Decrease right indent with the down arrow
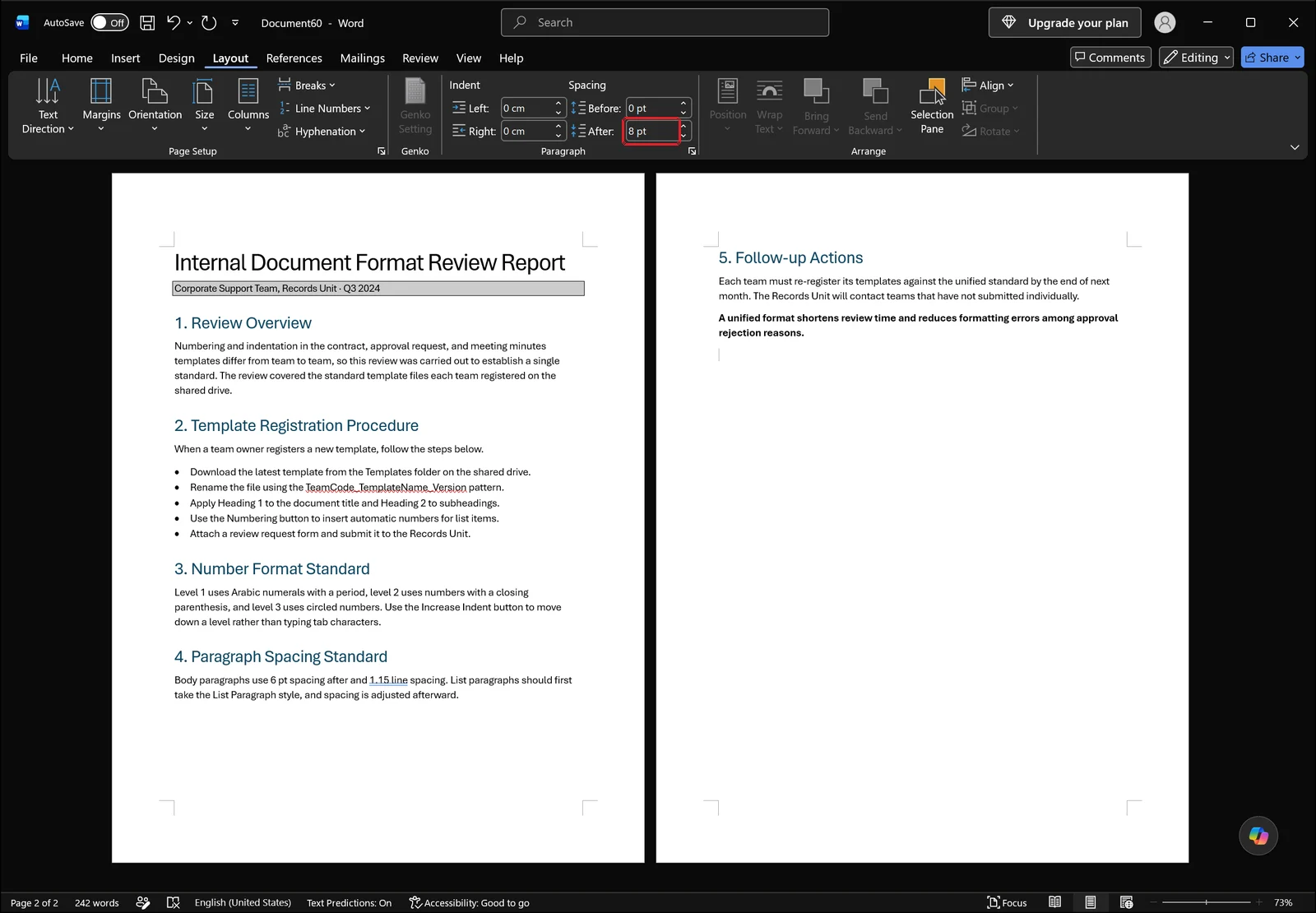This screenshot has height=913, width=1316. [x=558, y=136]
